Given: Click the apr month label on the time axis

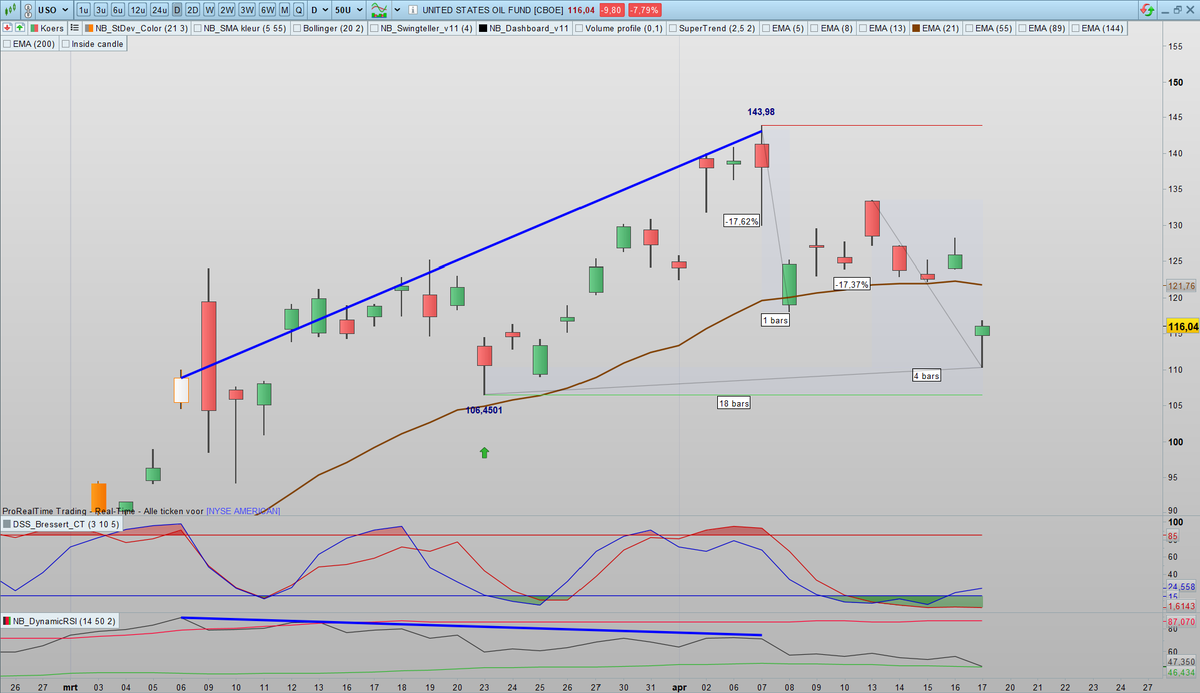Looking at the screenshot, I should (678, 688).
